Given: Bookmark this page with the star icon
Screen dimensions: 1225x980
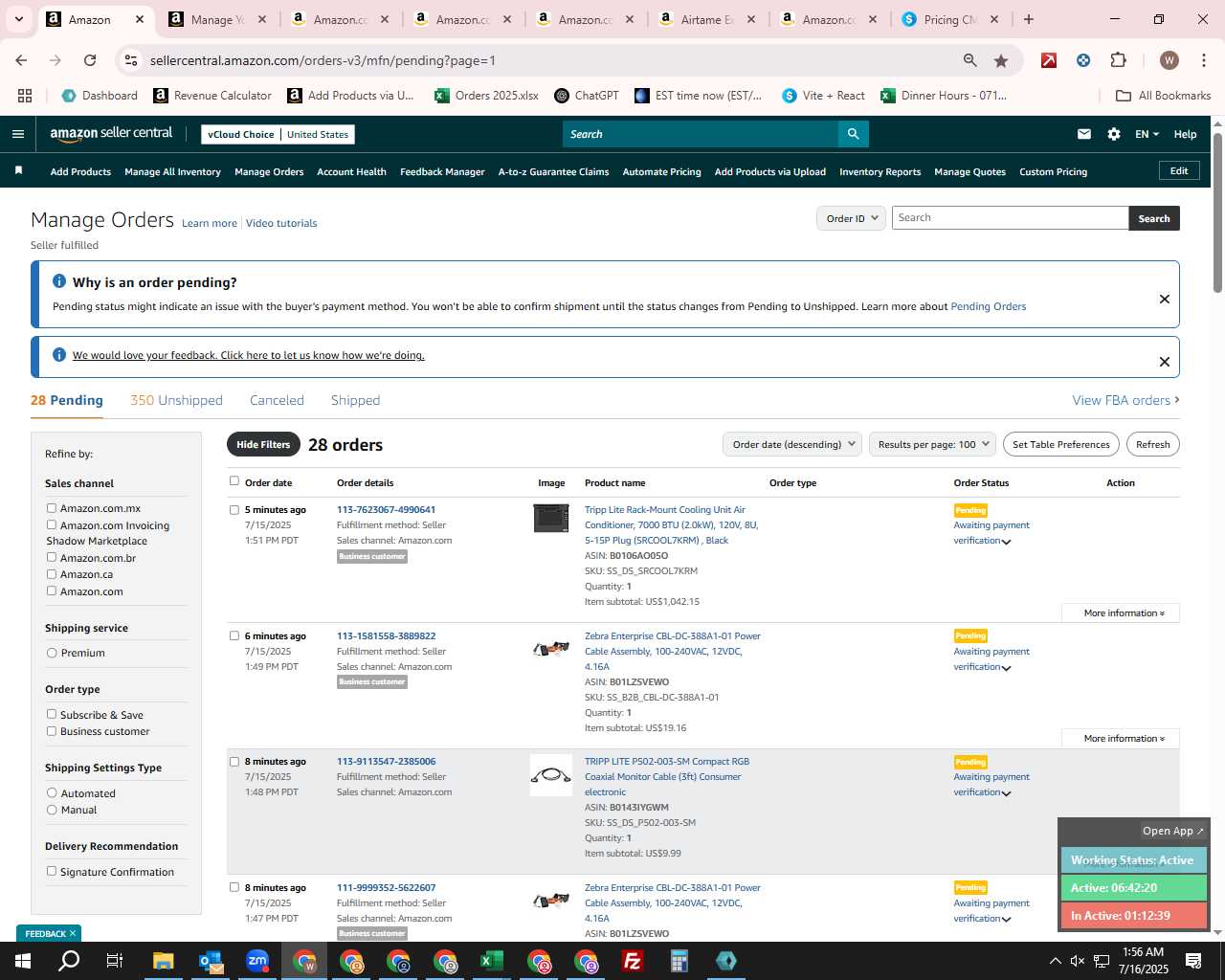Looking at the screenshot, I should tap(1001, 60).
